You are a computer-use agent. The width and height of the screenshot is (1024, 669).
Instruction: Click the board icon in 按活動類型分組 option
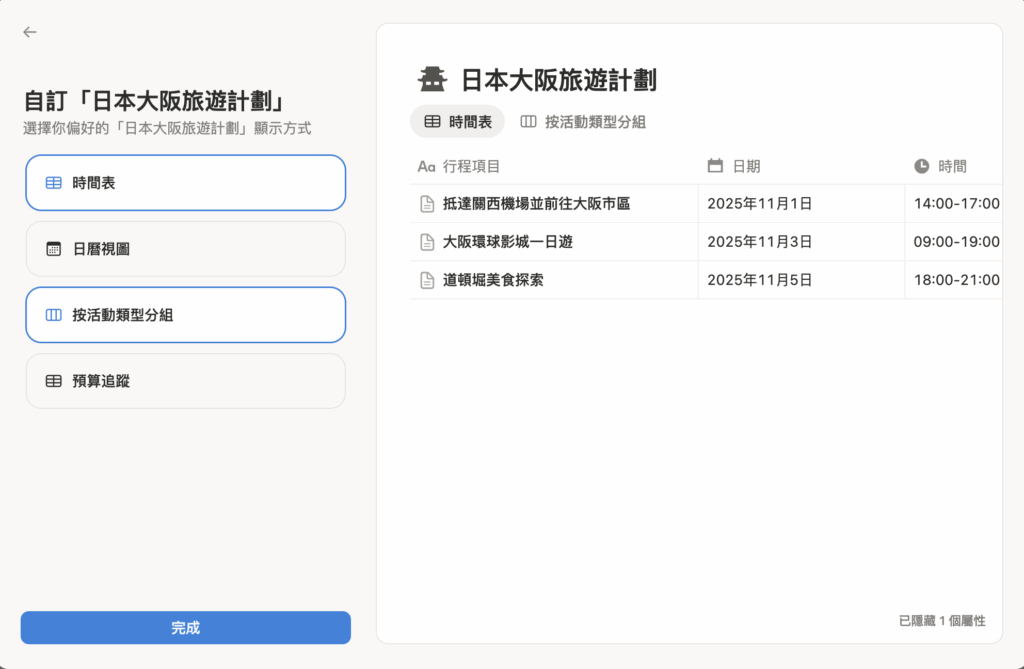(54, 315)
